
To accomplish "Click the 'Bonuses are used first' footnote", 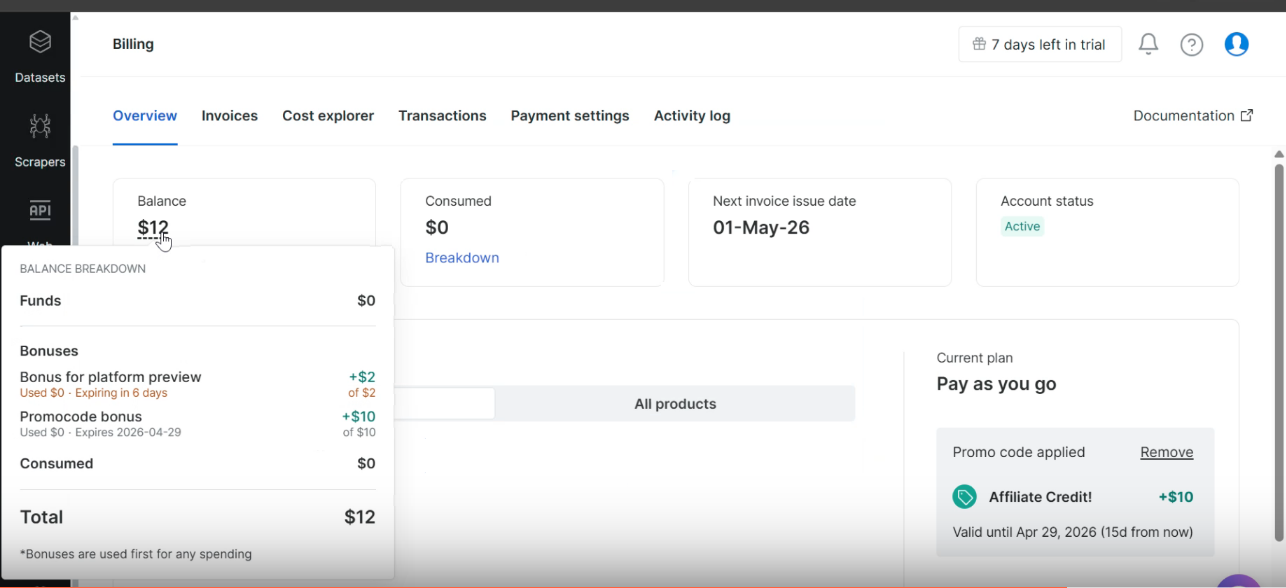I will [x=136, y=554].
